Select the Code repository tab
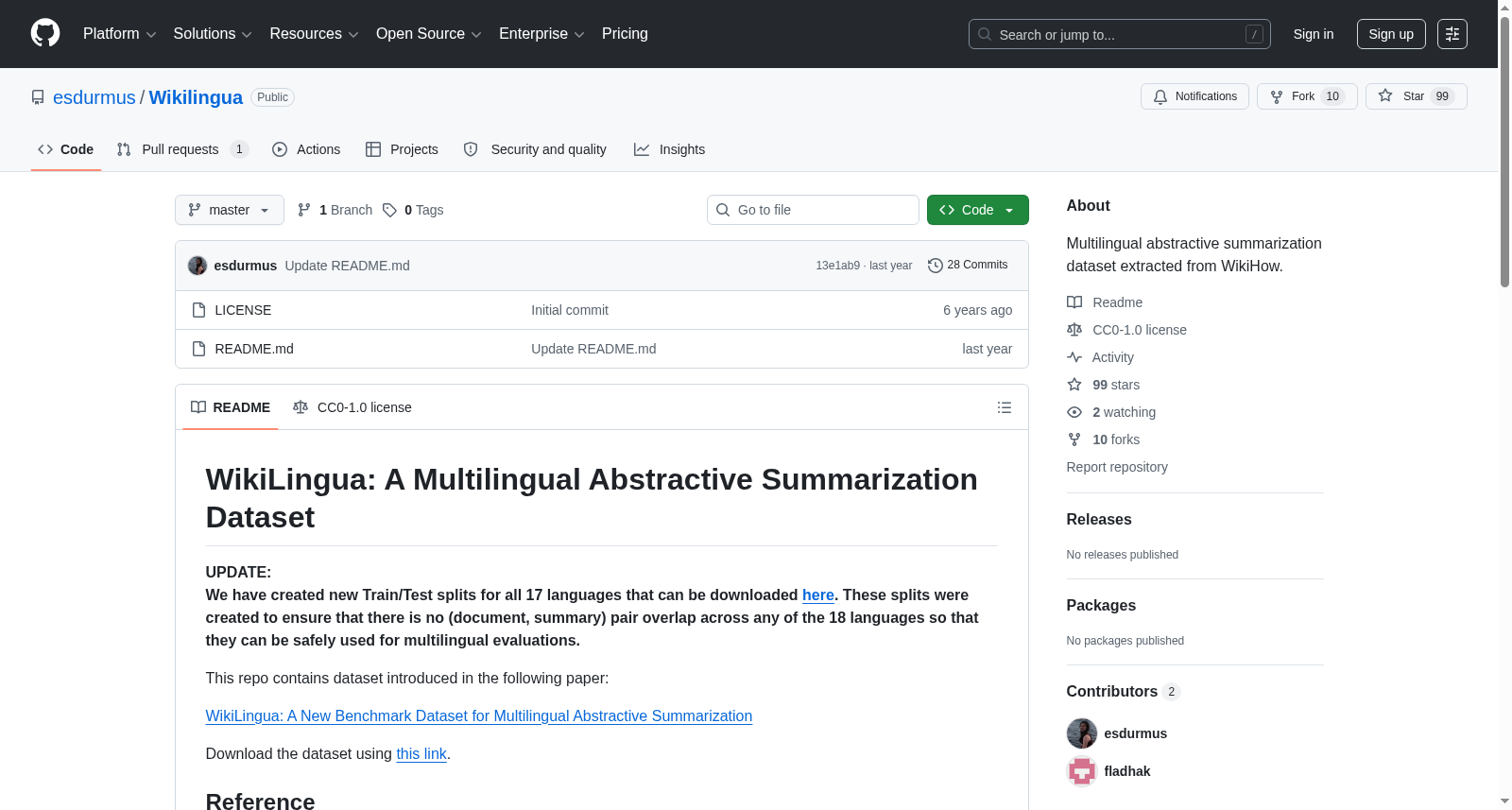Screen dimensions: 1512x810 [65, 149]
